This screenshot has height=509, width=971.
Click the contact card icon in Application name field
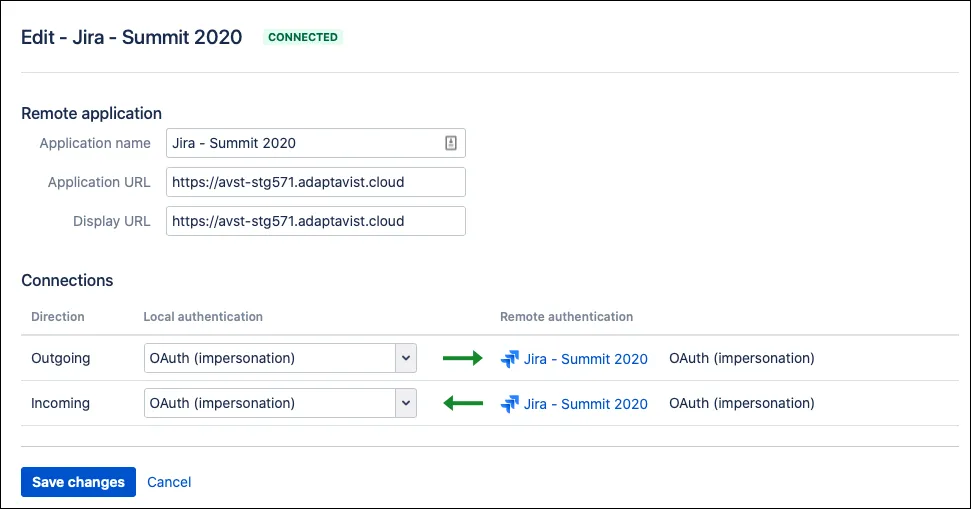451,143
